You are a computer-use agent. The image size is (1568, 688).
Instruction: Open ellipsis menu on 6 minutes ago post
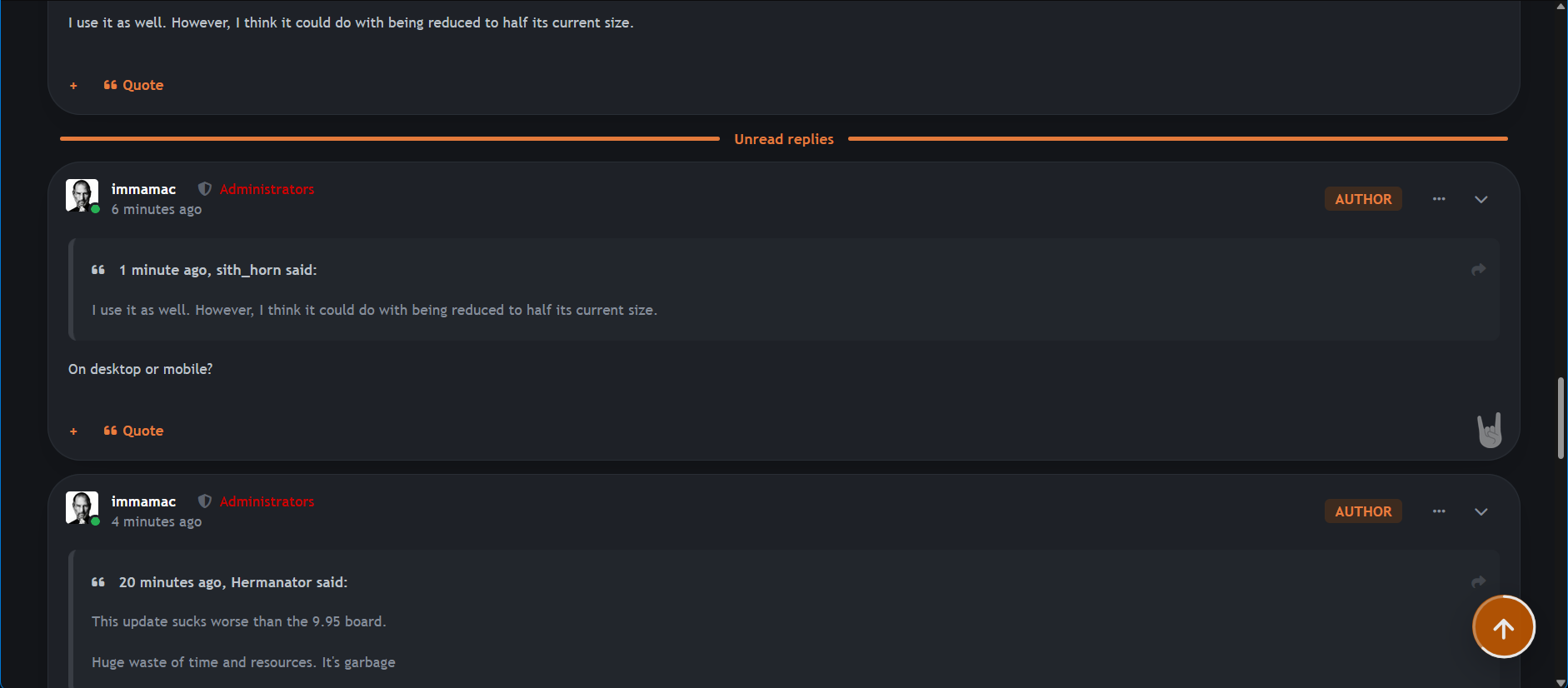1439,199
